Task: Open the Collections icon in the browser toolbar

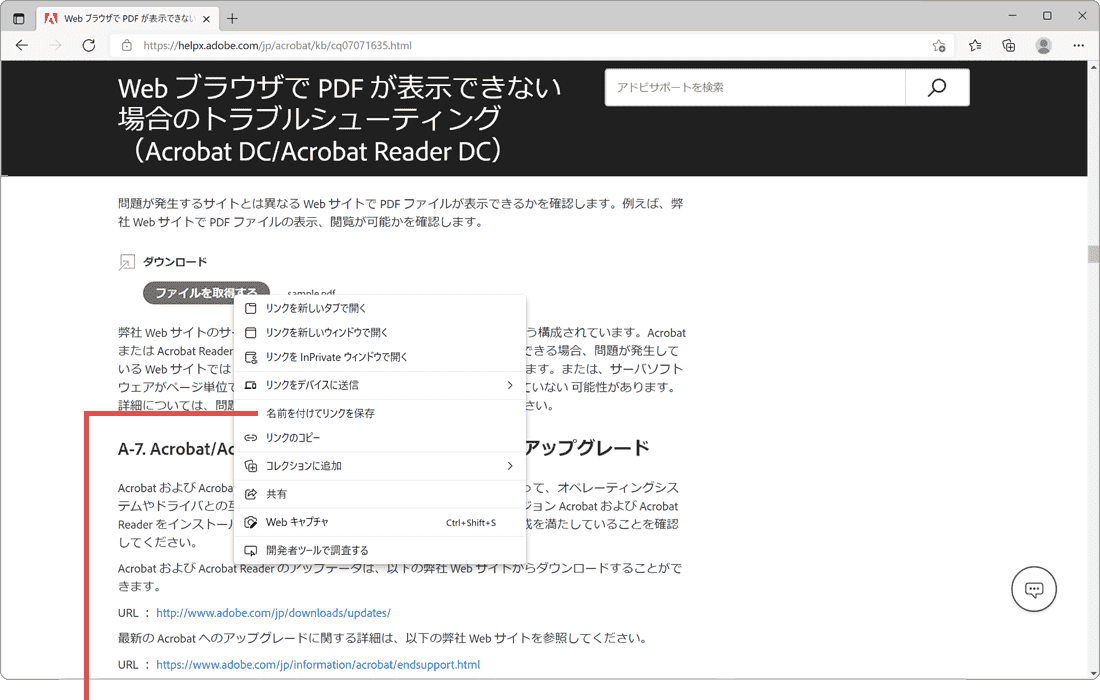Action: pyautogui.click(x=1008, y=45)
